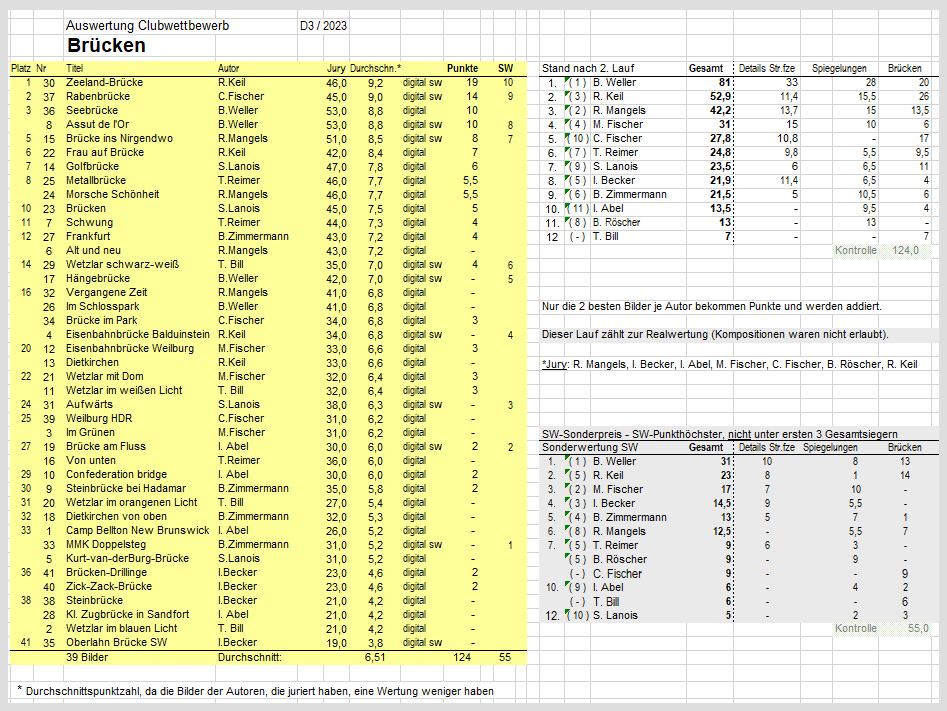Select 'R. Mangels' in standings table
The width and height of the screenshot is (947, 711).
click(x=619, y=110)
